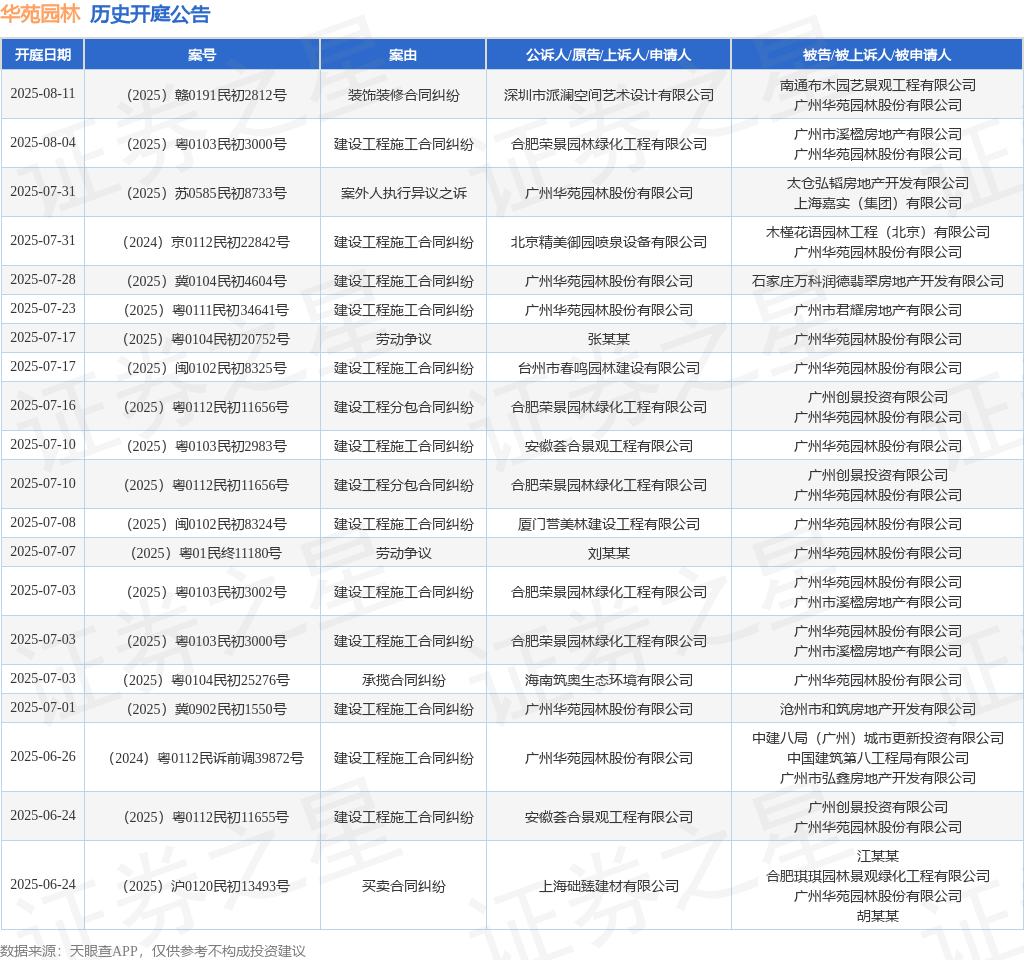
Task: Click 太仓弘韬房地产开发有限公司
Action: coord(878,184)
